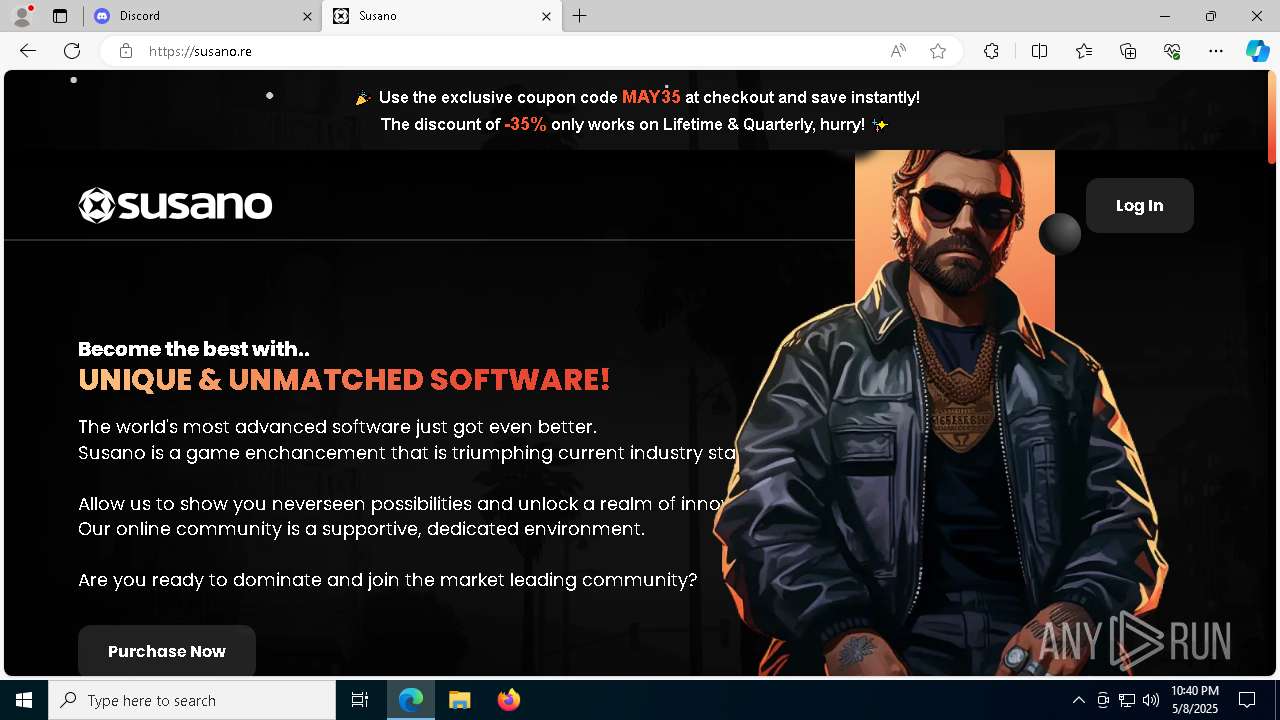Open the tab actions menu icon
This screenshot has width=1280, height=720.
click(x=60, y=16)
